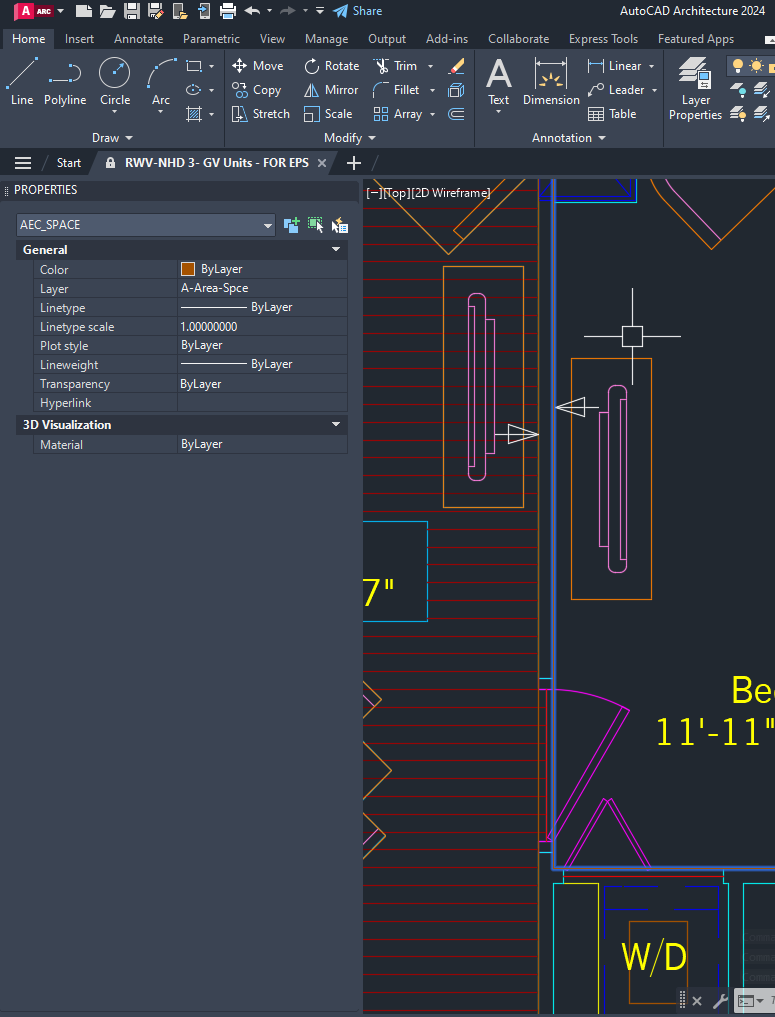Create a Leader annotation
Image resolution: width=775 pixels, height=1017 pixels.
pyautogui.click(x=616, y=90)
